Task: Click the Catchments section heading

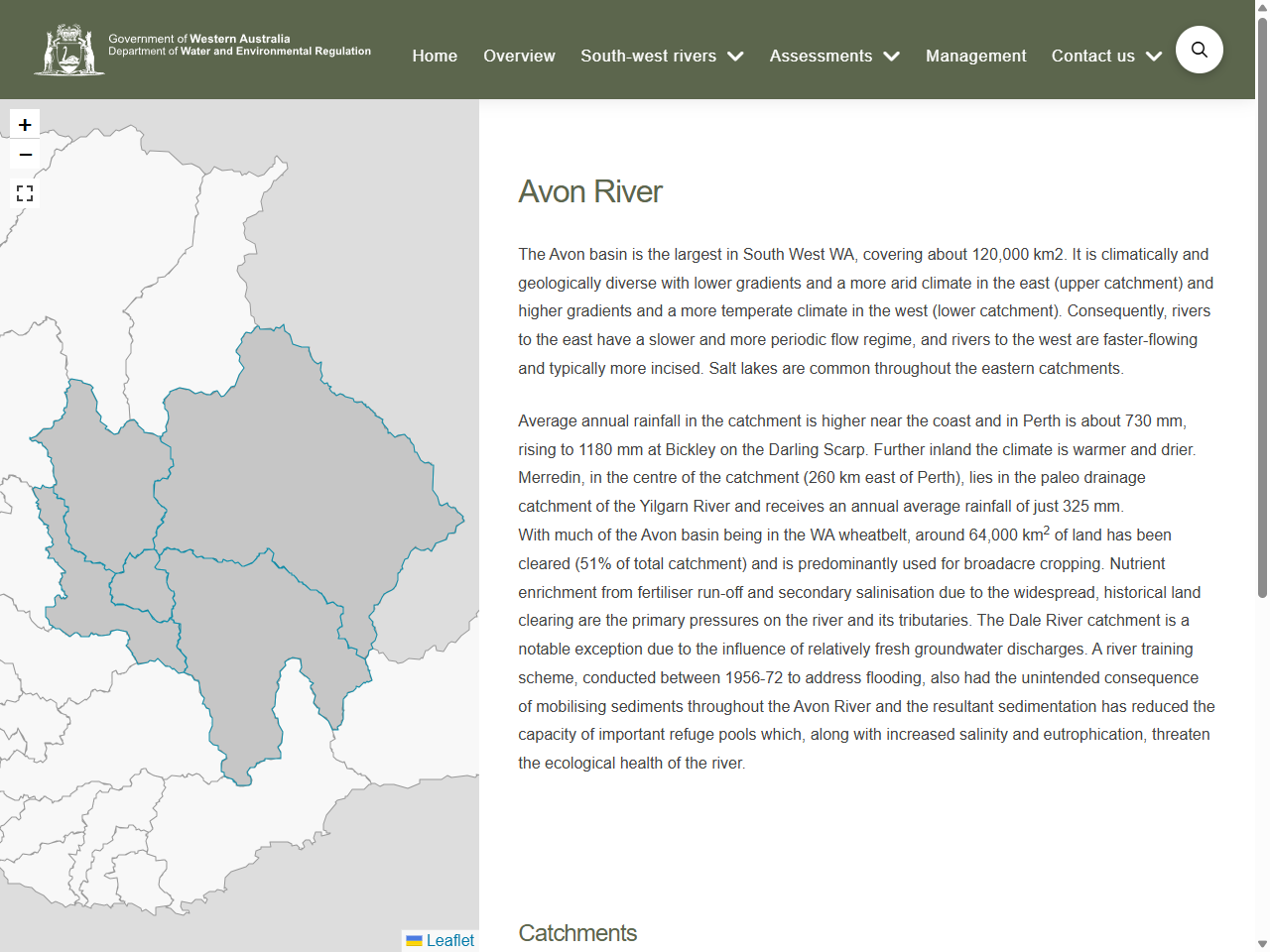Action: pyautogui.click(x=577, y=932)
